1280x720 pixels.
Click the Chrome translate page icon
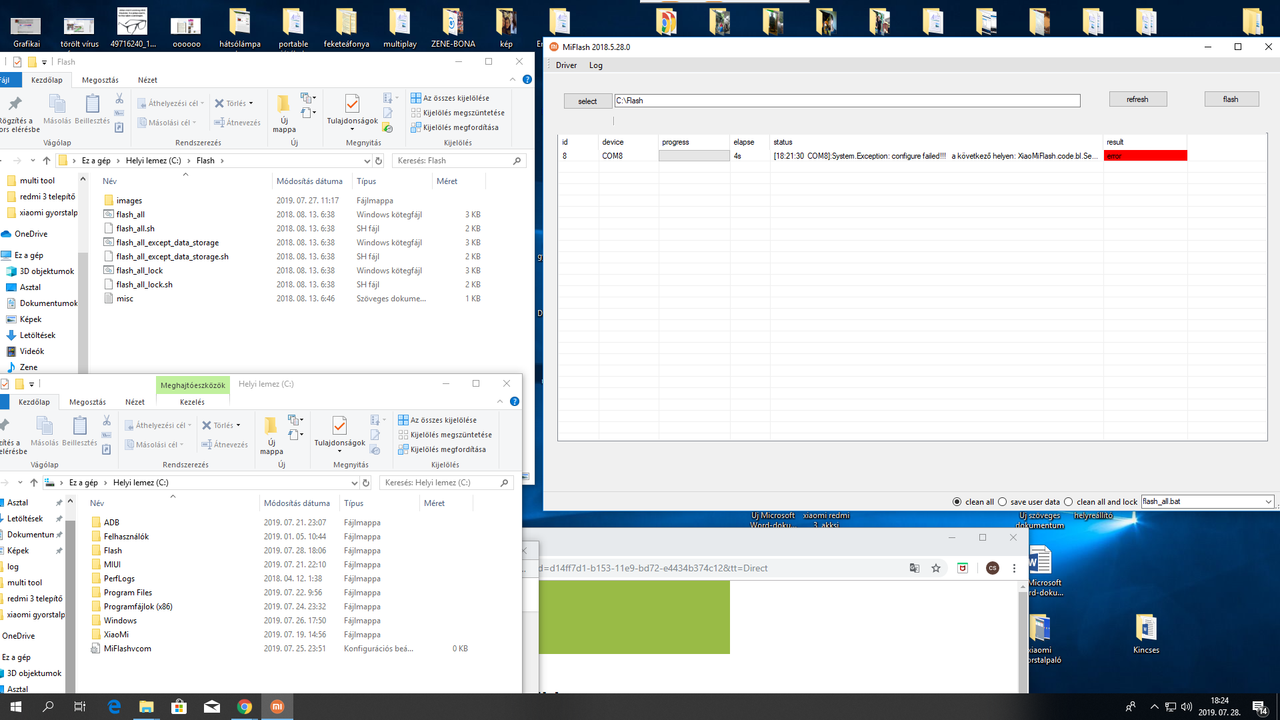(913, 568)
